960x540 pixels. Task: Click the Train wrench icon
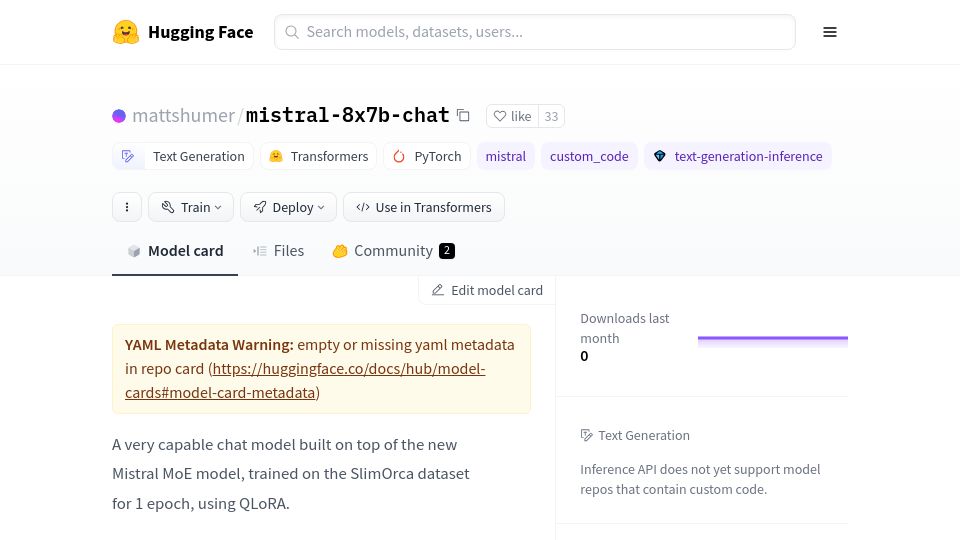click(168, 207)
